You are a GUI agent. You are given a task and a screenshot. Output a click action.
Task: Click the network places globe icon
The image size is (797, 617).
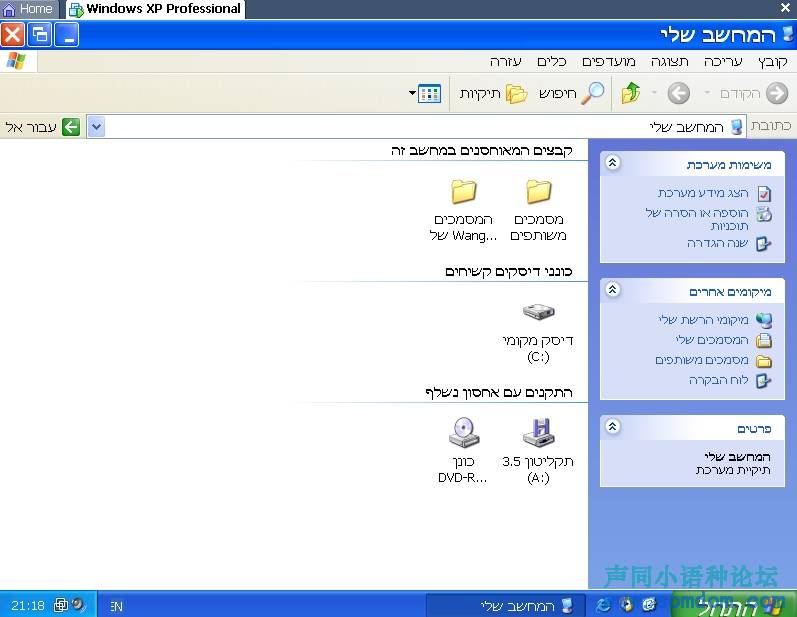click(x=764, y=320)
